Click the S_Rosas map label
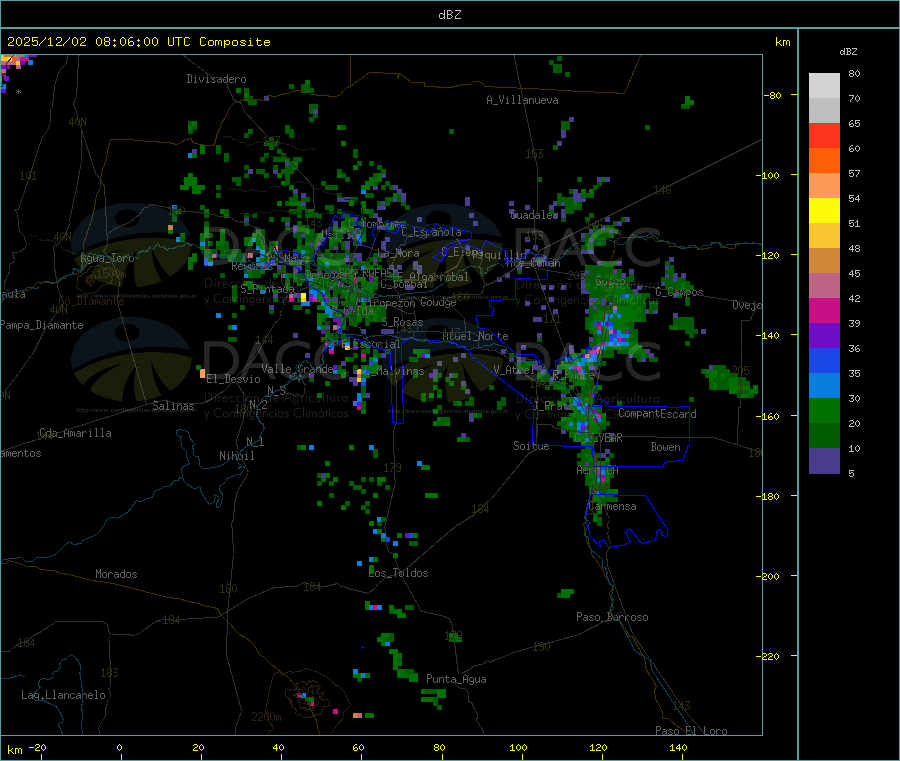The image size is (900, 761). [x=402, y=323]
